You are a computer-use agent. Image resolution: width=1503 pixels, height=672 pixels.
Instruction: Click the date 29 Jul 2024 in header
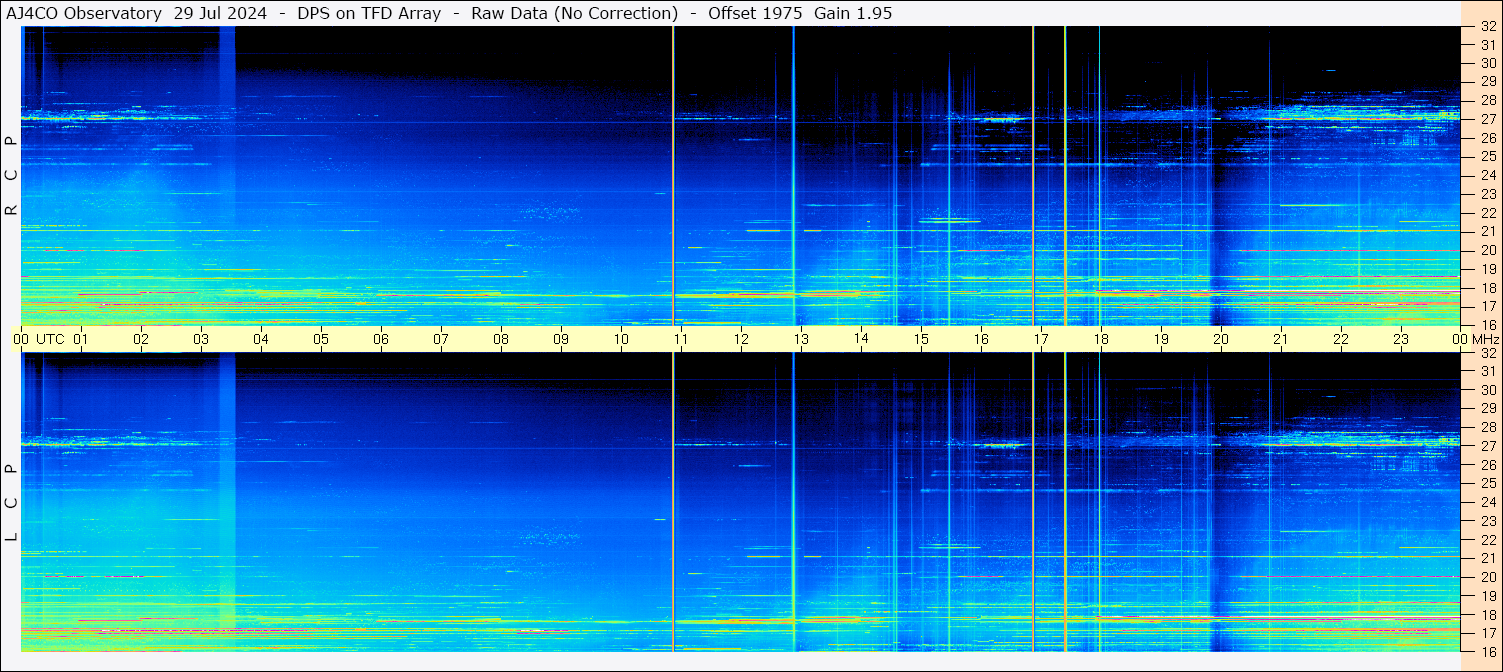tap(224, 13)
